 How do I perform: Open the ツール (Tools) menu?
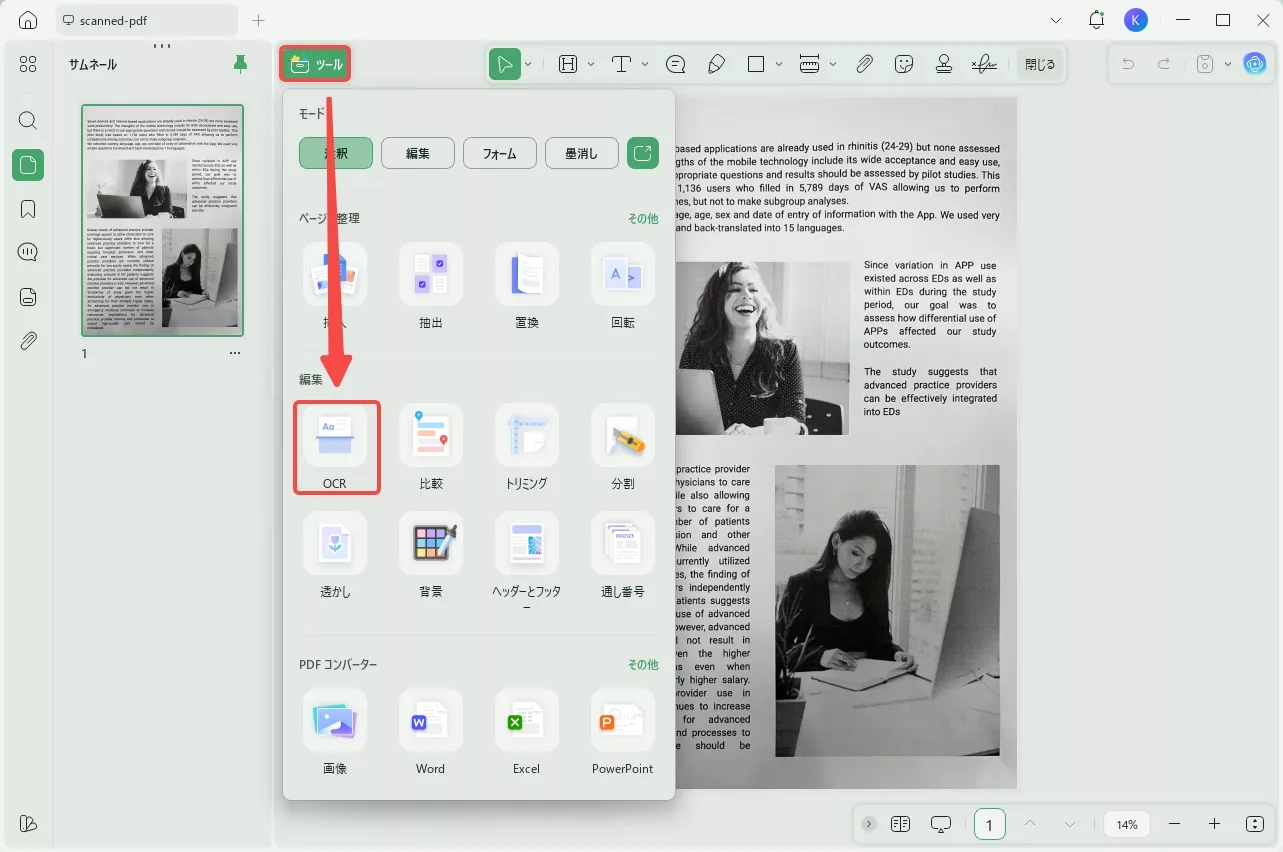[315, 62]
